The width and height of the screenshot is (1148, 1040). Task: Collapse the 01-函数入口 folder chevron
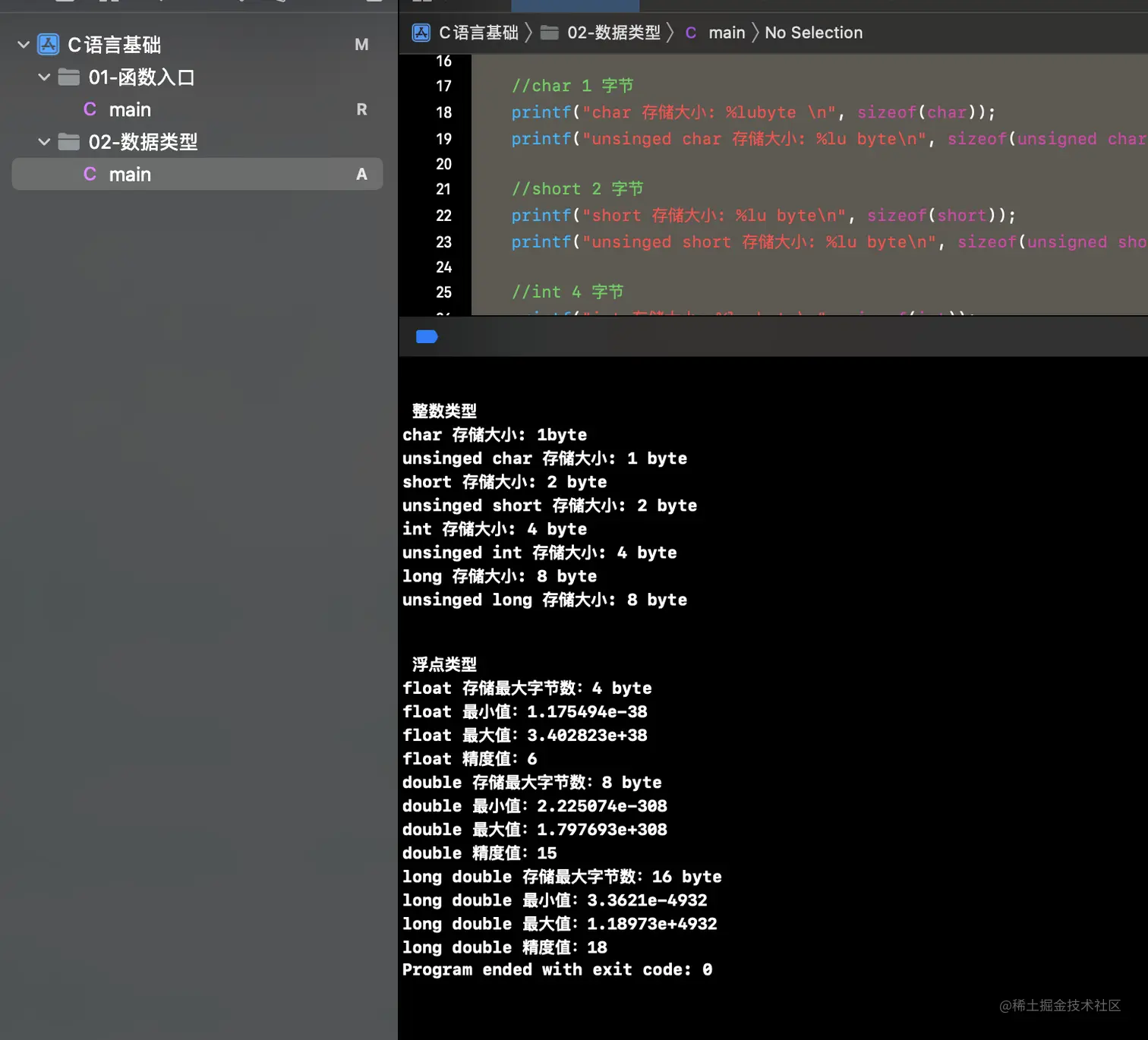click(44, 77)
